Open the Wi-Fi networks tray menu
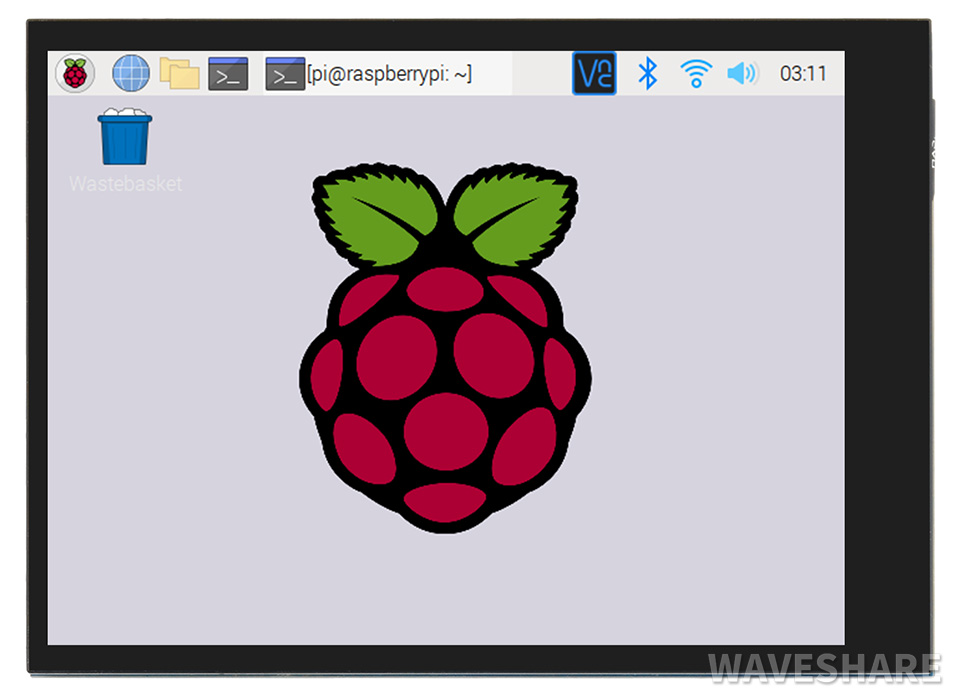This screenshot has height=697, width=960. point(696,73)
